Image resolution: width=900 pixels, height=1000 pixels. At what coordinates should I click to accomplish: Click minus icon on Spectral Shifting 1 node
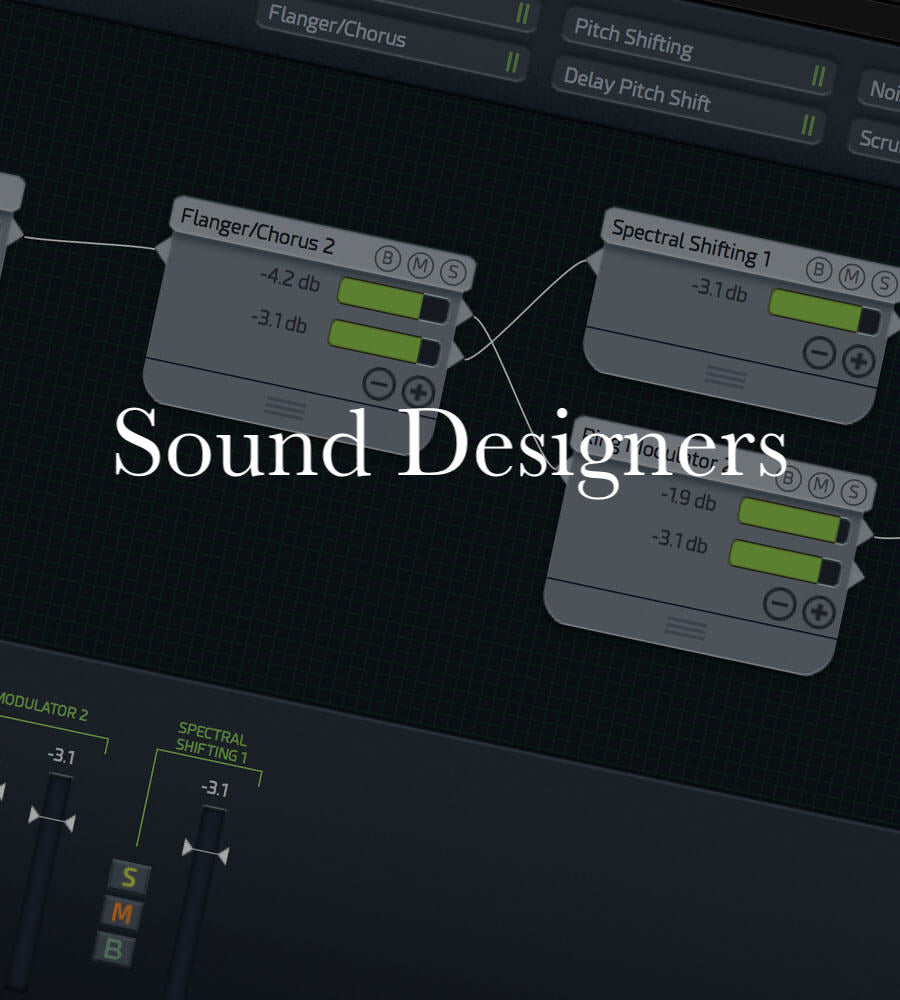pos(819,353)
